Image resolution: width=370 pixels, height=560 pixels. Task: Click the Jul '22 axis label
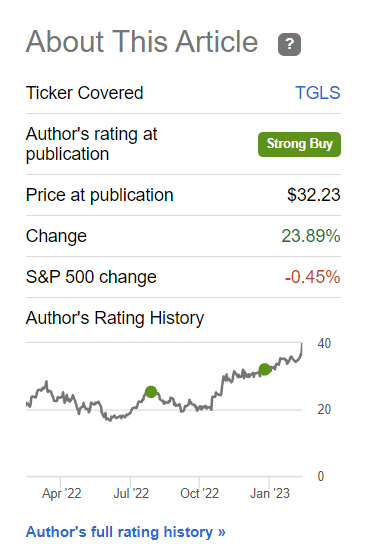(x=131, y=494)
